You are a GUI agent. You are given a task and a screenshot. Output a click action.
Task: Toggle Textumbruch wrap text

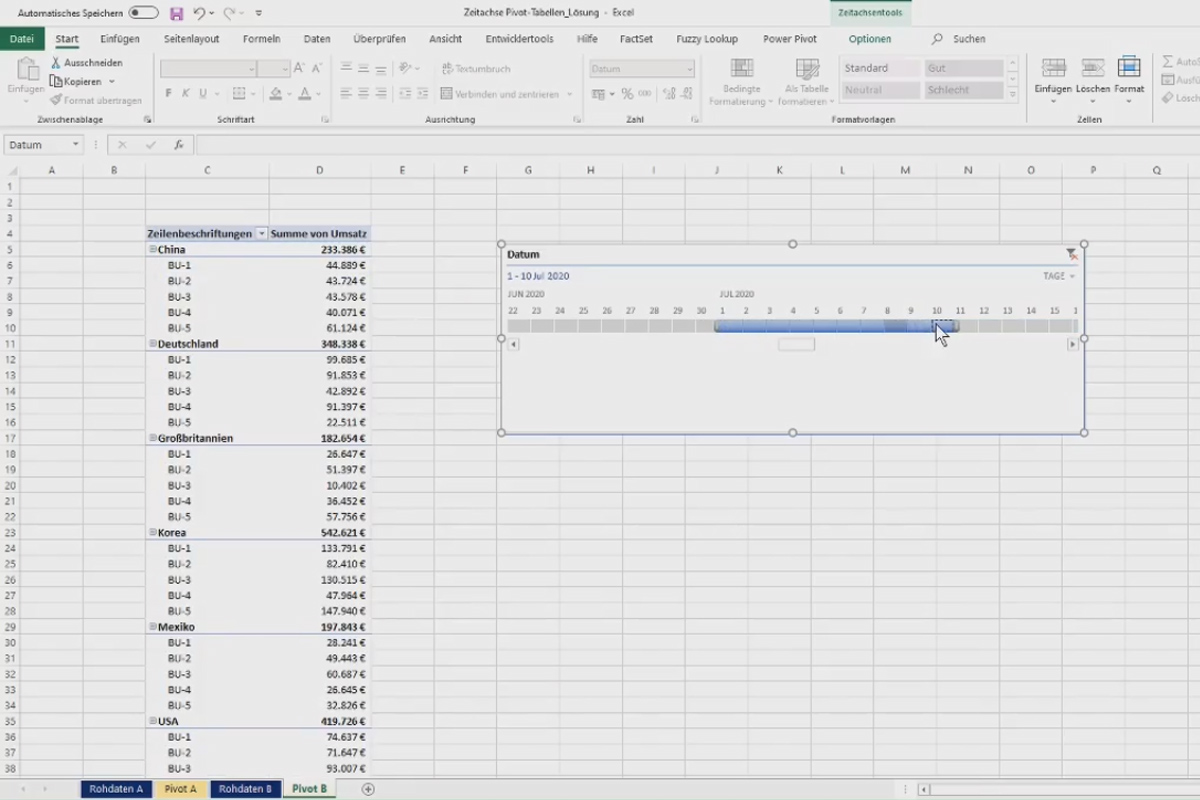tap(476, 69)
